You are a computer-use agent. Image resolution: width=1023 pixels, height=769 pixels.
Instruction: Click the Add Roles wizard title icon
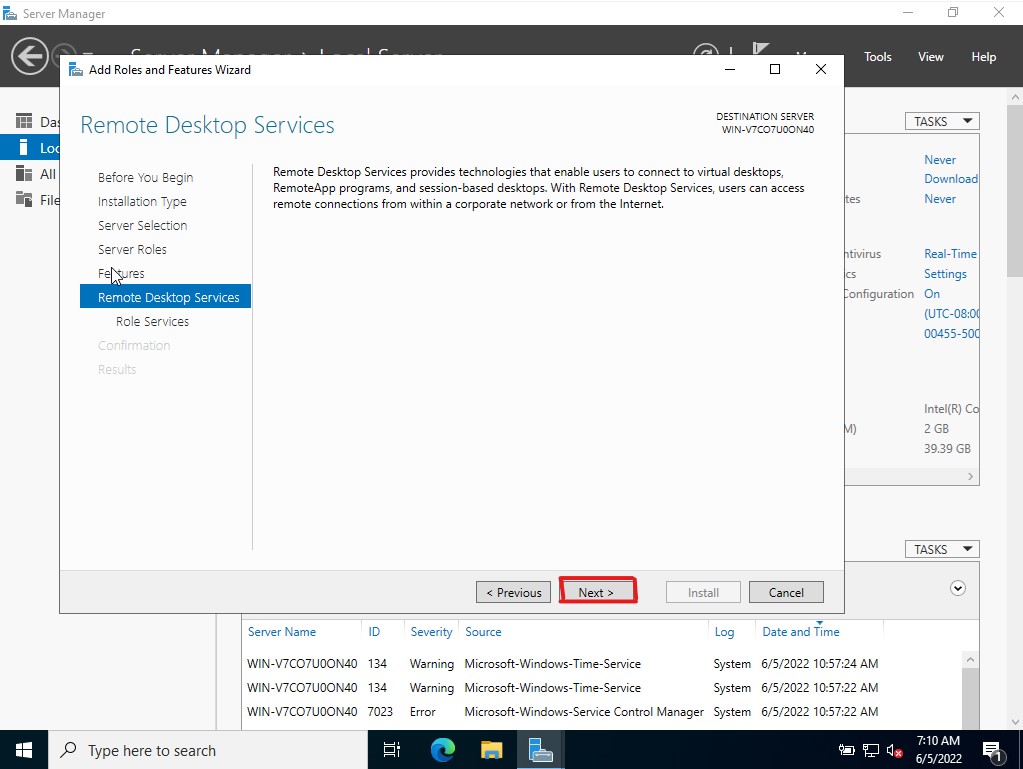(76, 70)
